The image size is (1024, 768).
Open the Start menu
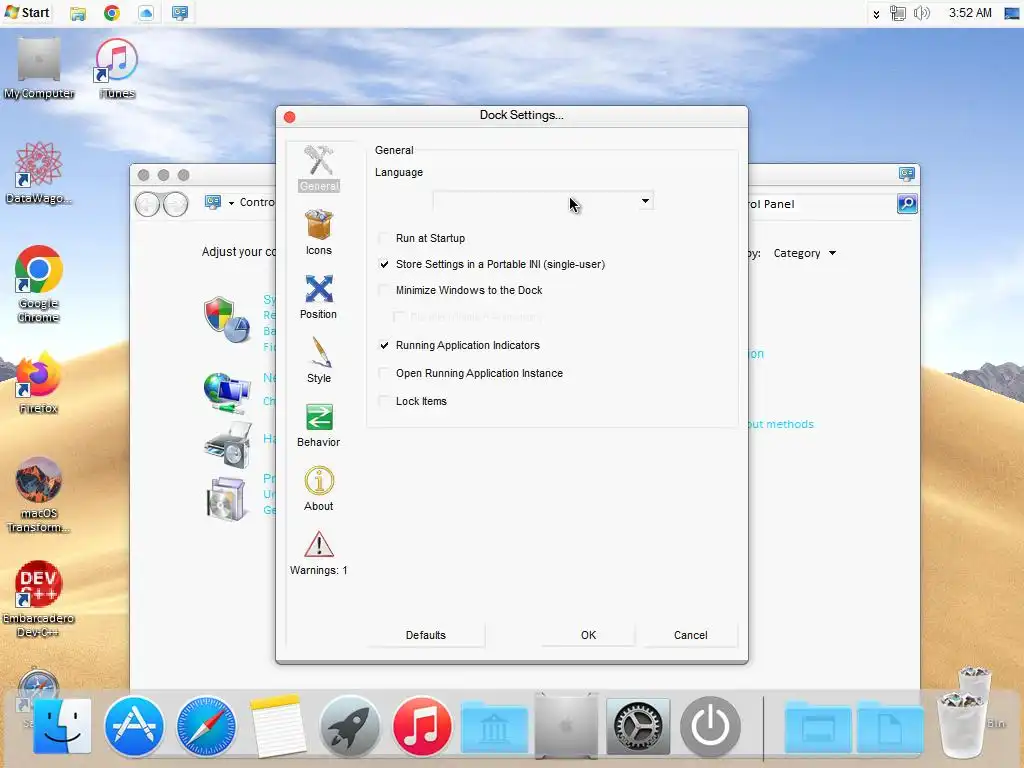pos(27,12)
